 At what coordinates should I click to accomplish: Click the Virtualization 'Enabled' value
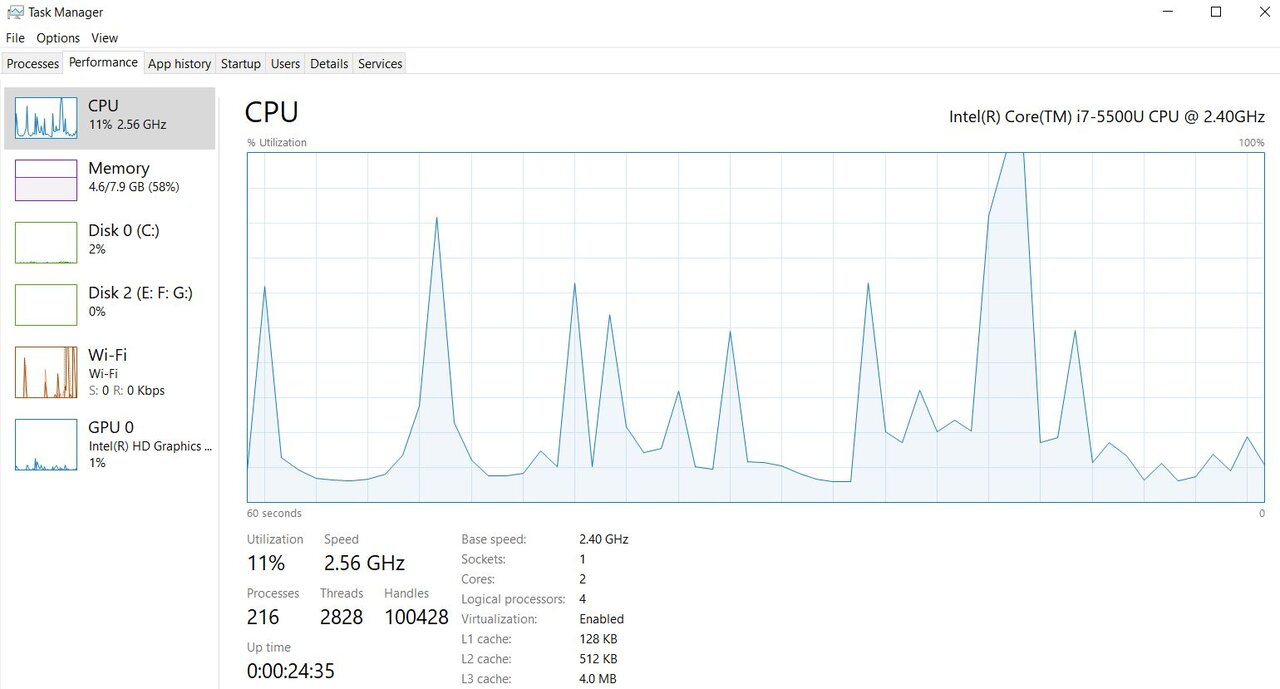coord(602,619)
